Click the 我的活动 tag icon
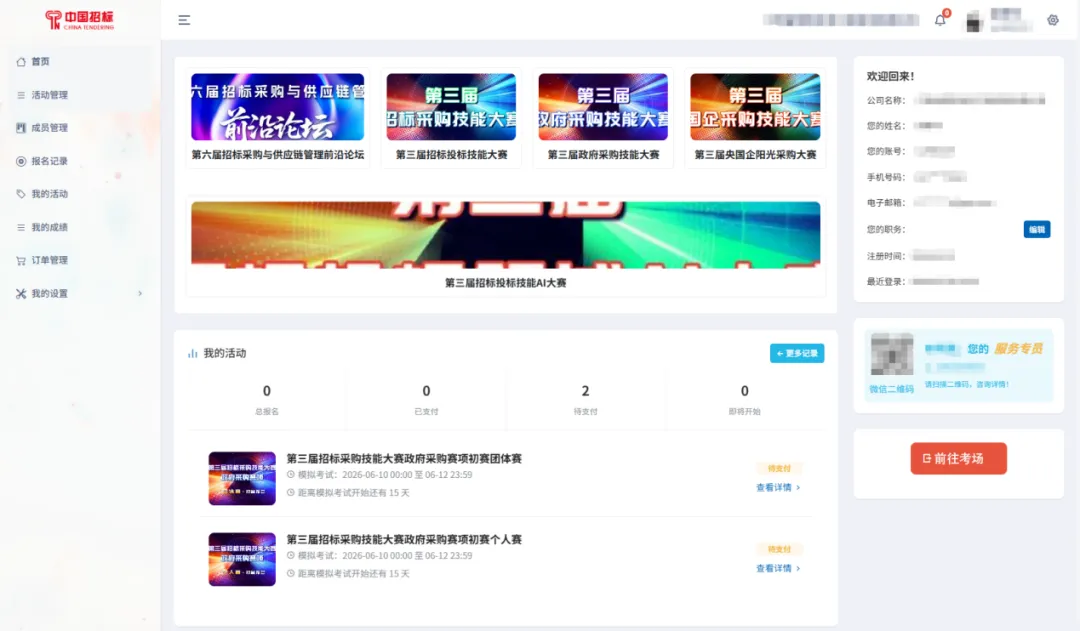1080x631 pixels. pyautogui.click(x=21, y=194)
